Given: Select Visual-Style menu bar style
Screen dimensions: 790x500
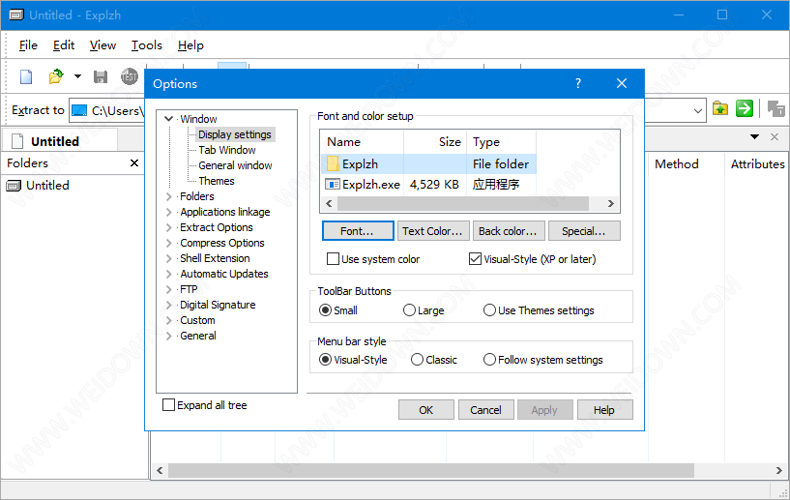Looking at the screenshot, I should pyautogui.click(x=325, y=359).
